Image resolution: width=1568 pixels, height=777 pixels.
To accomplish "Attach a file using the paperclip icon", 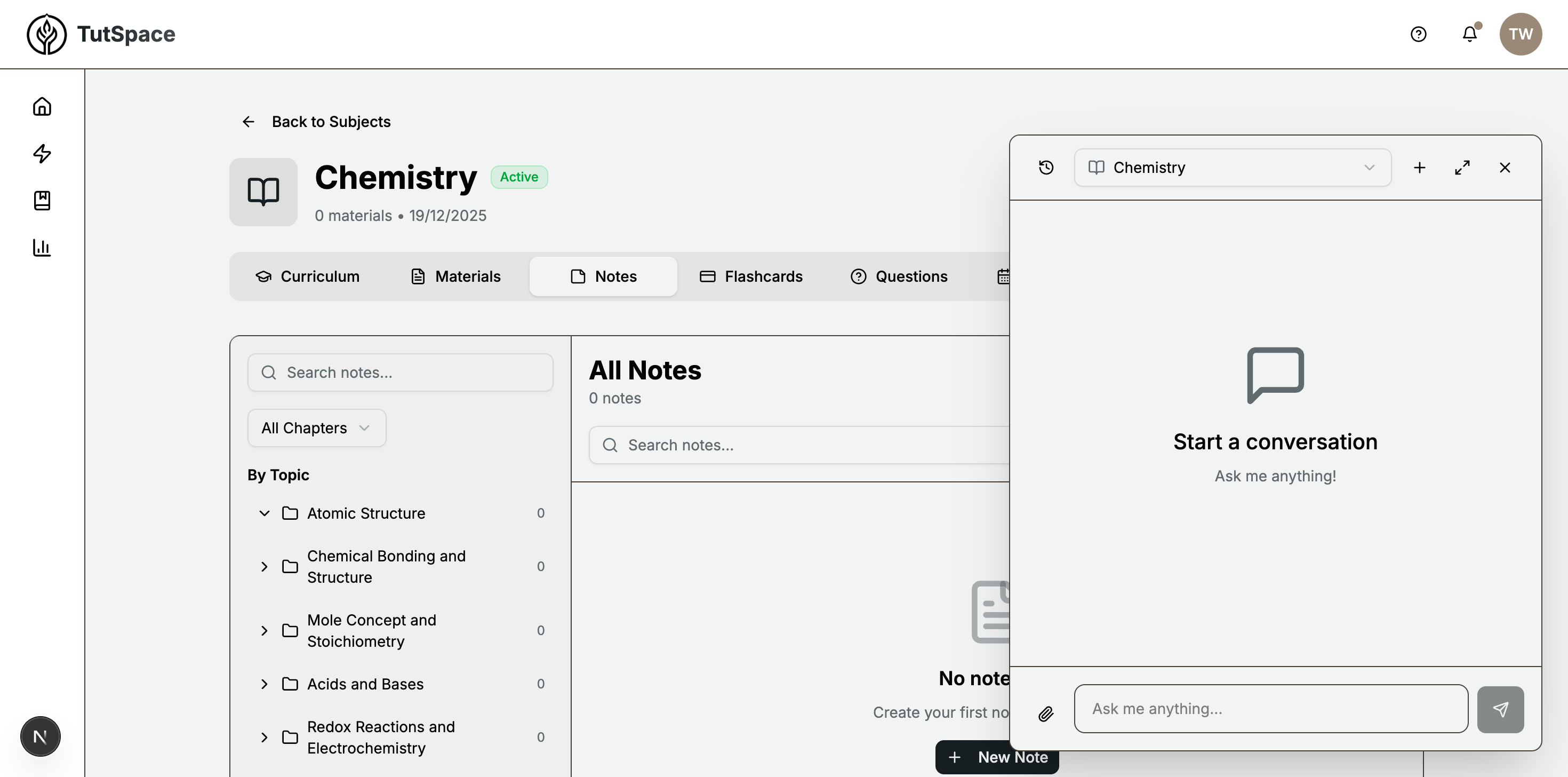I will pos(1046,713).
